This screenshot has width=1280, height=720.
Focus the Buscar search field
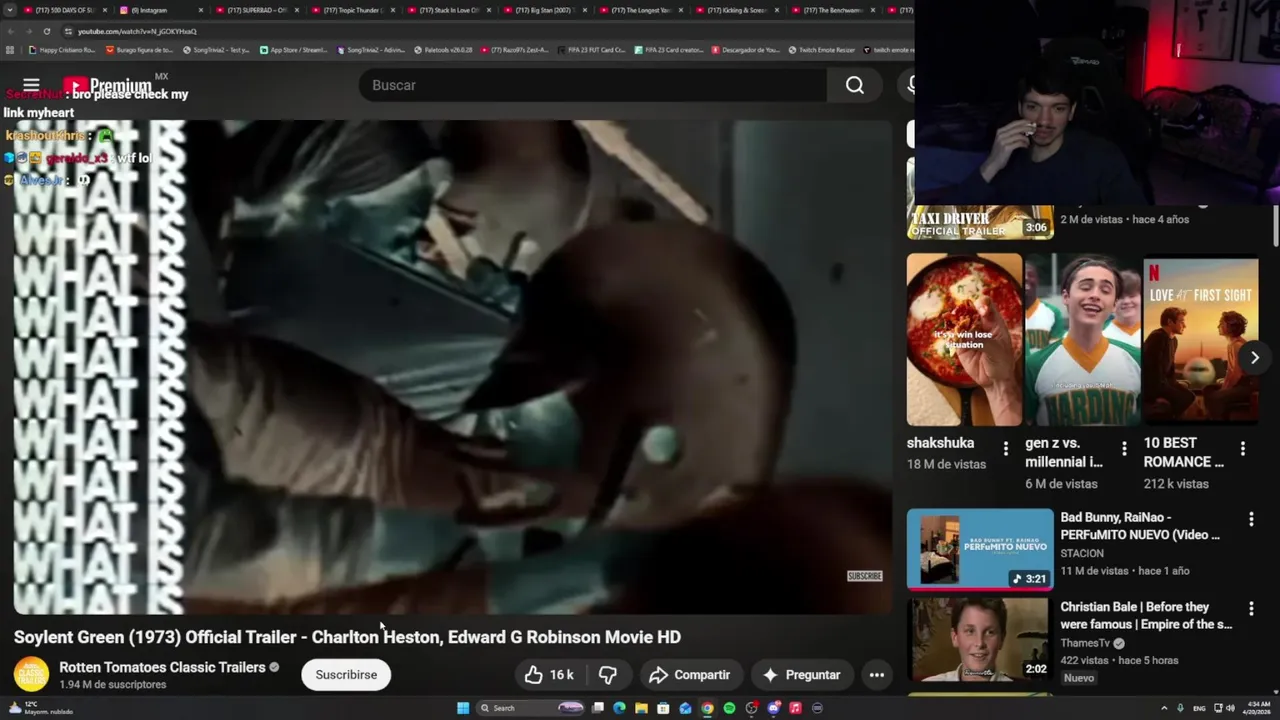[593, 85]
